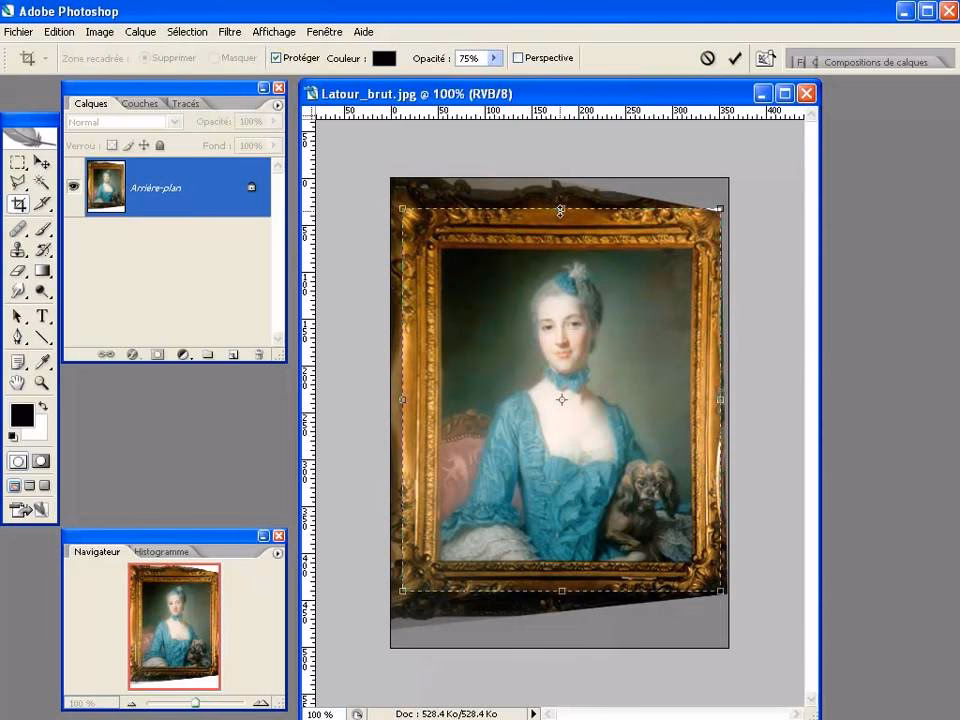Hide the Arrière-plan layer
The image size is (960, 720).
point(73,186)
